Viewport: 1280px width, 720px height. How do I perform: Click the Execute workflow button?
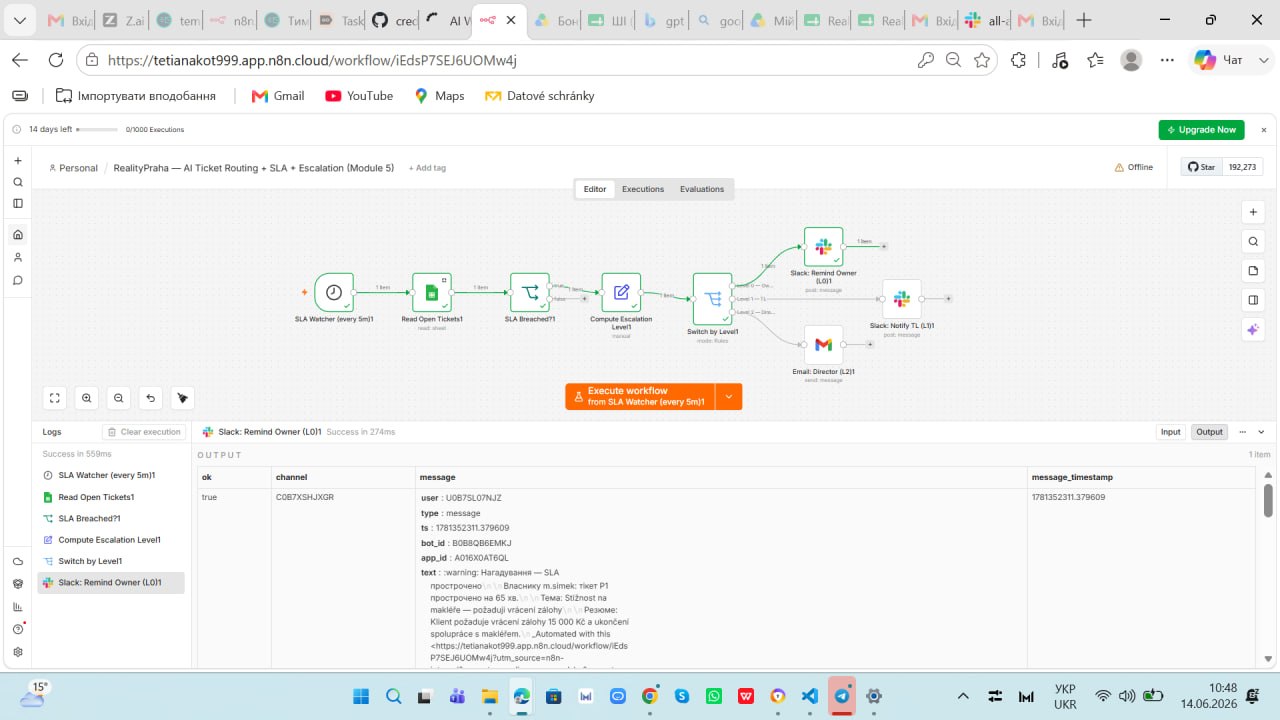[640, 397]
